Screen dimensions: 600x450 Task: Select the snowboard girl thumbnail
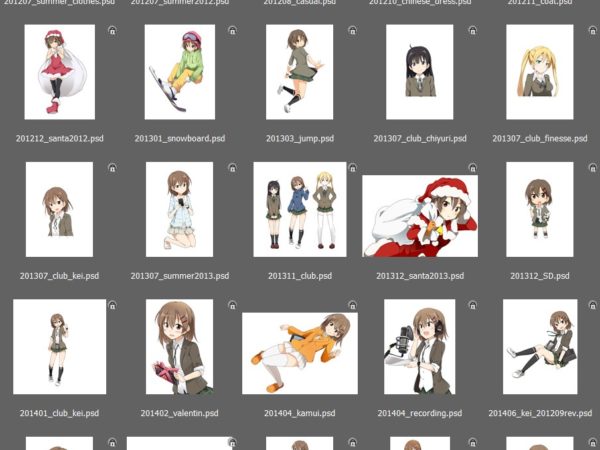coord(180,72)
